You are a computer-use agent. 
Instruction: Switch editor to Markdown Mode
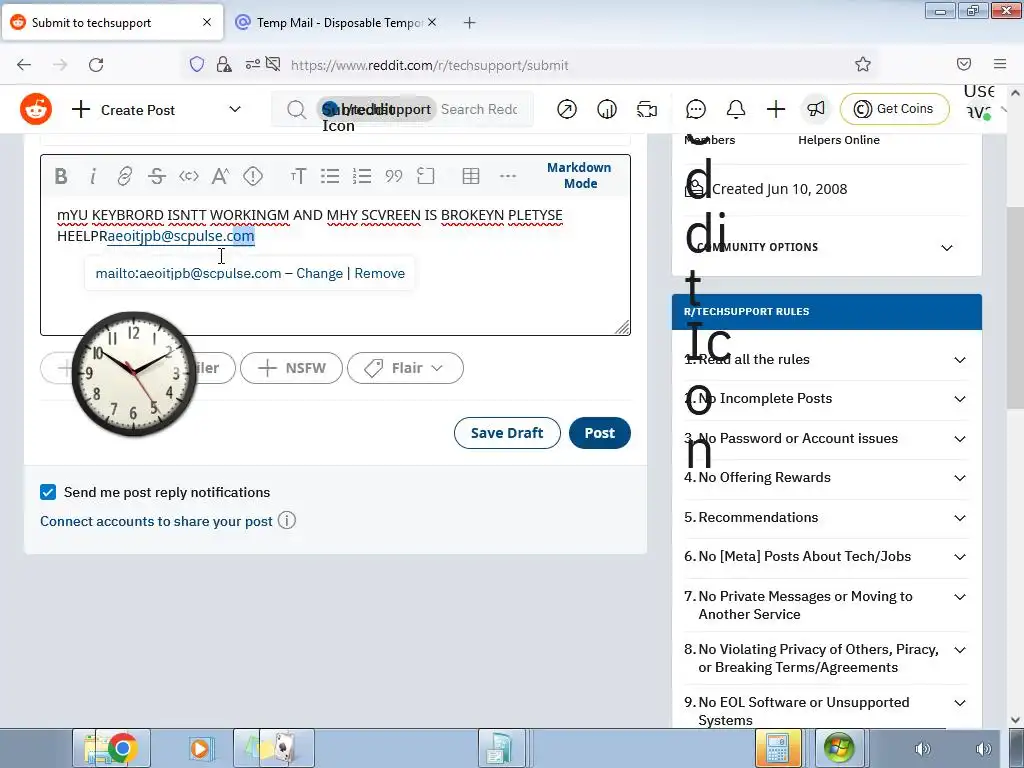tap(579, 175)
